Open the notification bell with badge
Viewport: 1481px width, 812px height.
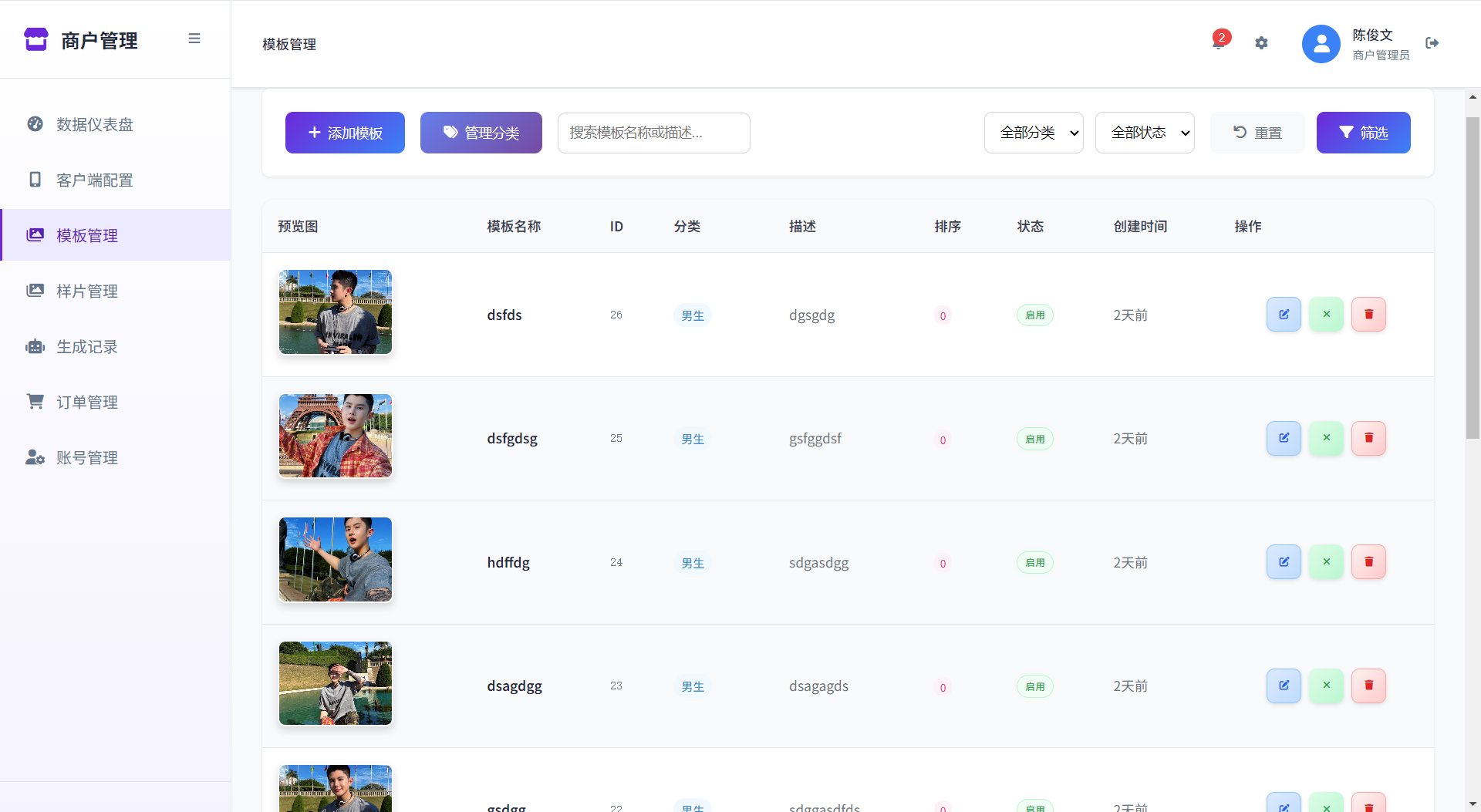click(x=1218, y=43)
